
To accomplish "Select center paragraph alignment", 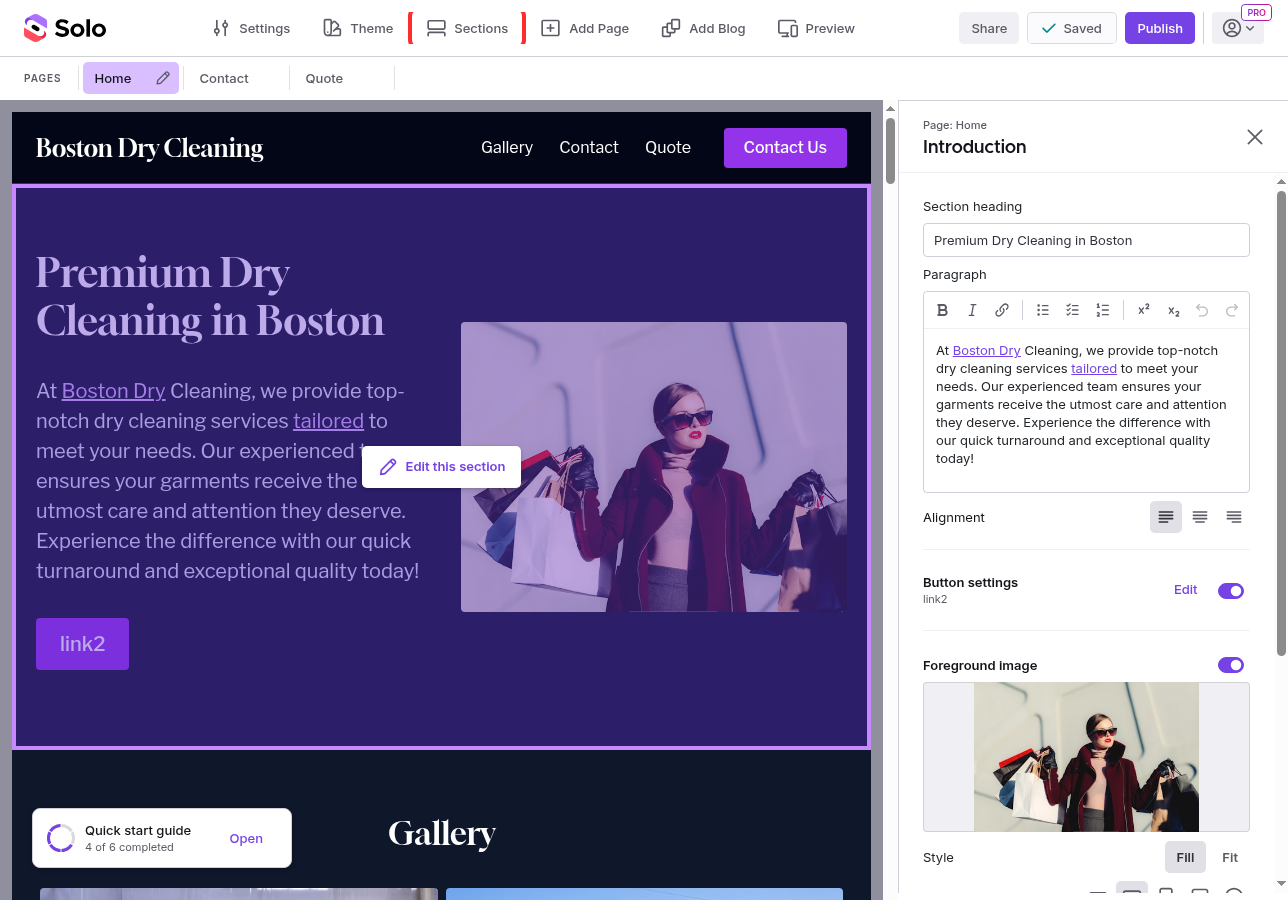I will (x=1200, y=517).
